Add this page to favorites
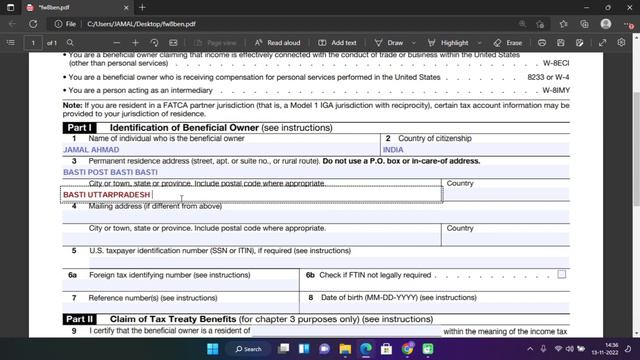This screenshot has width=640, height=360. (x=540, y=24)
